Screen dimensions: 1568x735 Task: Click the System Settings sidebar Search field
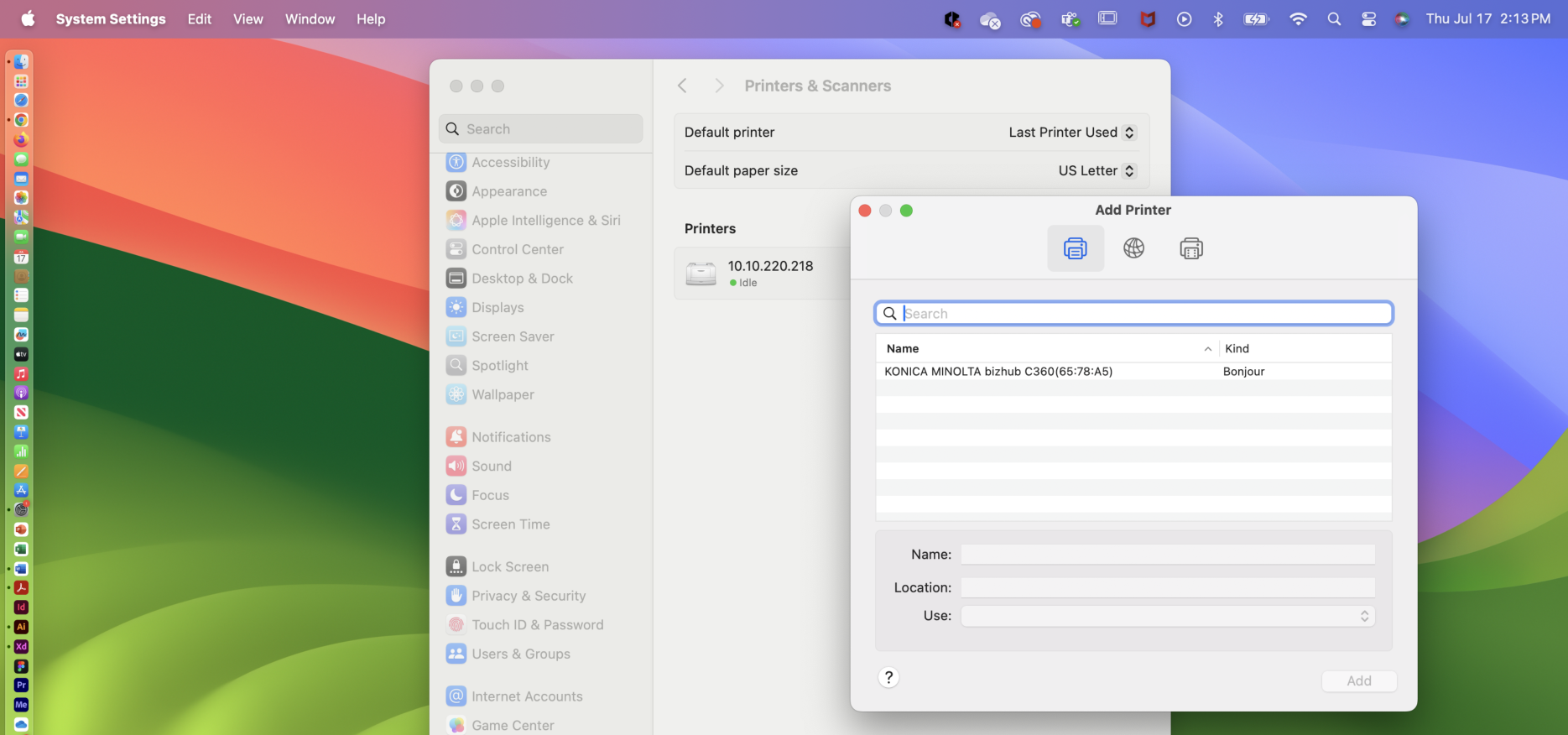[x=541, y=129]
